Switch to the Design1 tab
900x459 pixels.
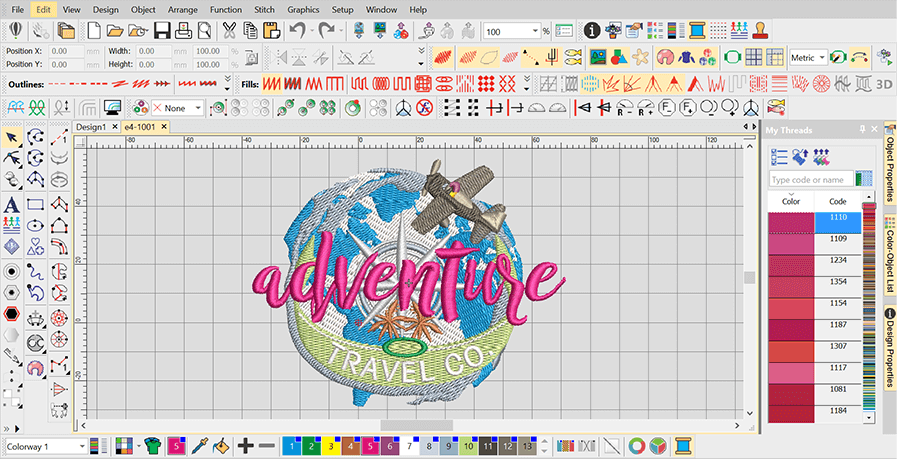click(92, 127)
